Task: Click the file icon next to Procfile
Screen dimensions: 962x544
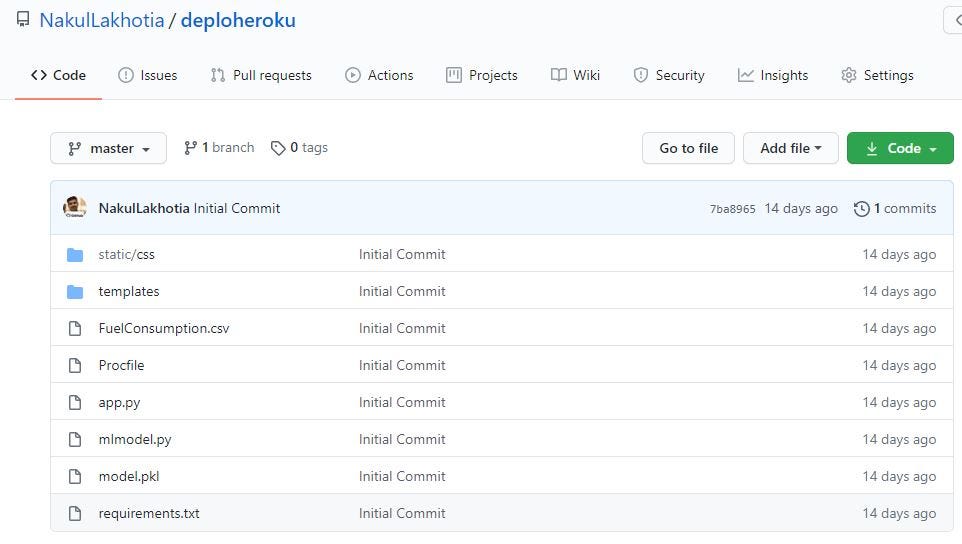Action: click(75, 366)
